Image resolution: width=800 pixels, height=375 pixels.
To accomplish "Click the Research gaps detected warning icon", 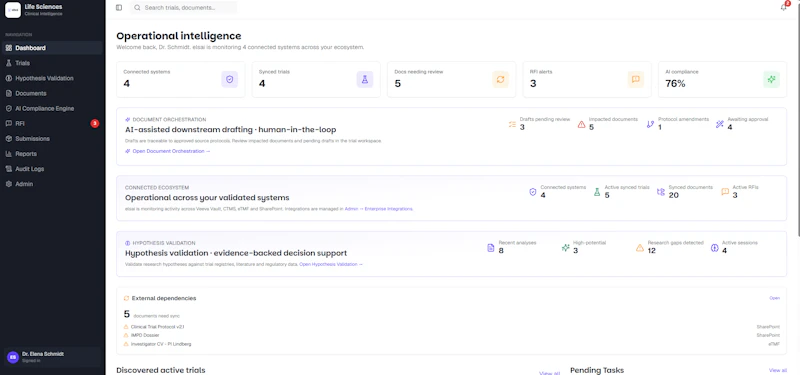I will [640, 247].
